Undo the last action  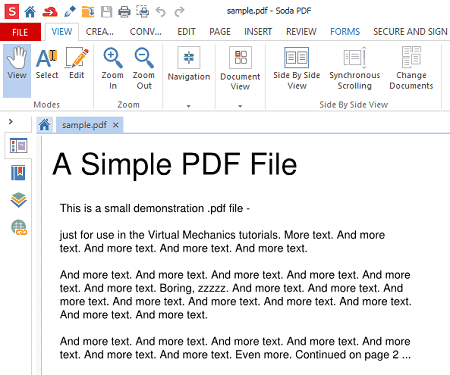[161, 12]
